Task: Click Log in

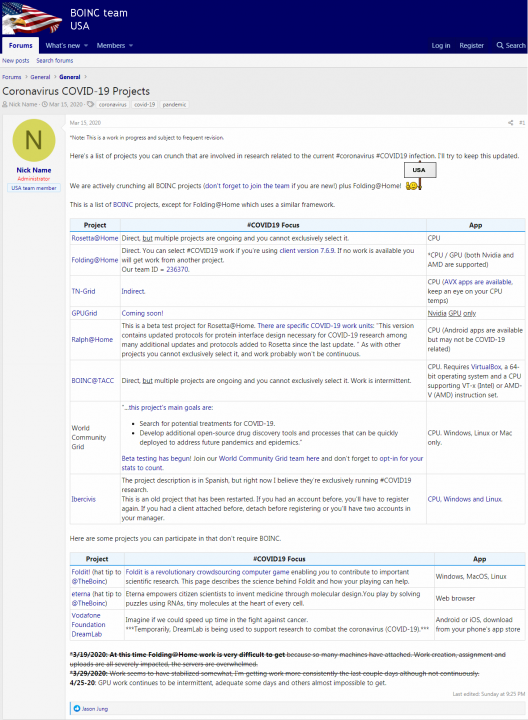Action: pyautogui.click(x=441, y=45)
